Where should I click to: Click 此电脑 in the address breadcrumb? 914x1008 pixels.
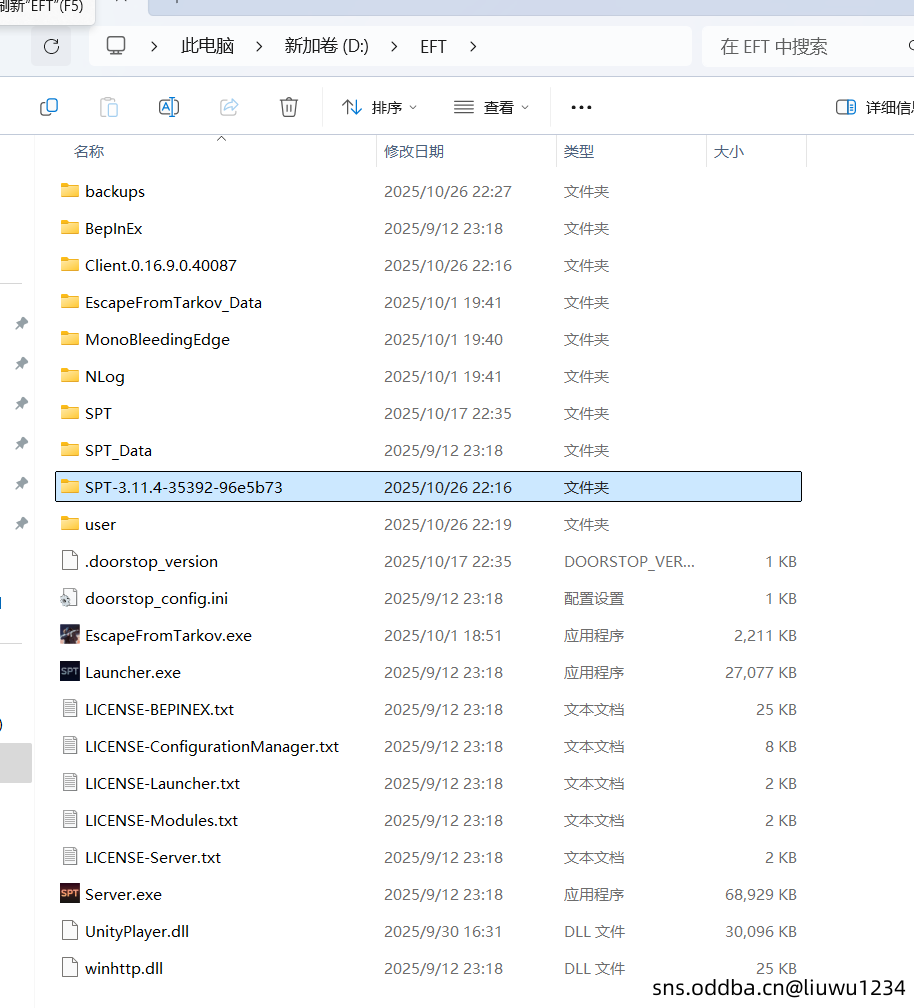click(x=207, y=46)
